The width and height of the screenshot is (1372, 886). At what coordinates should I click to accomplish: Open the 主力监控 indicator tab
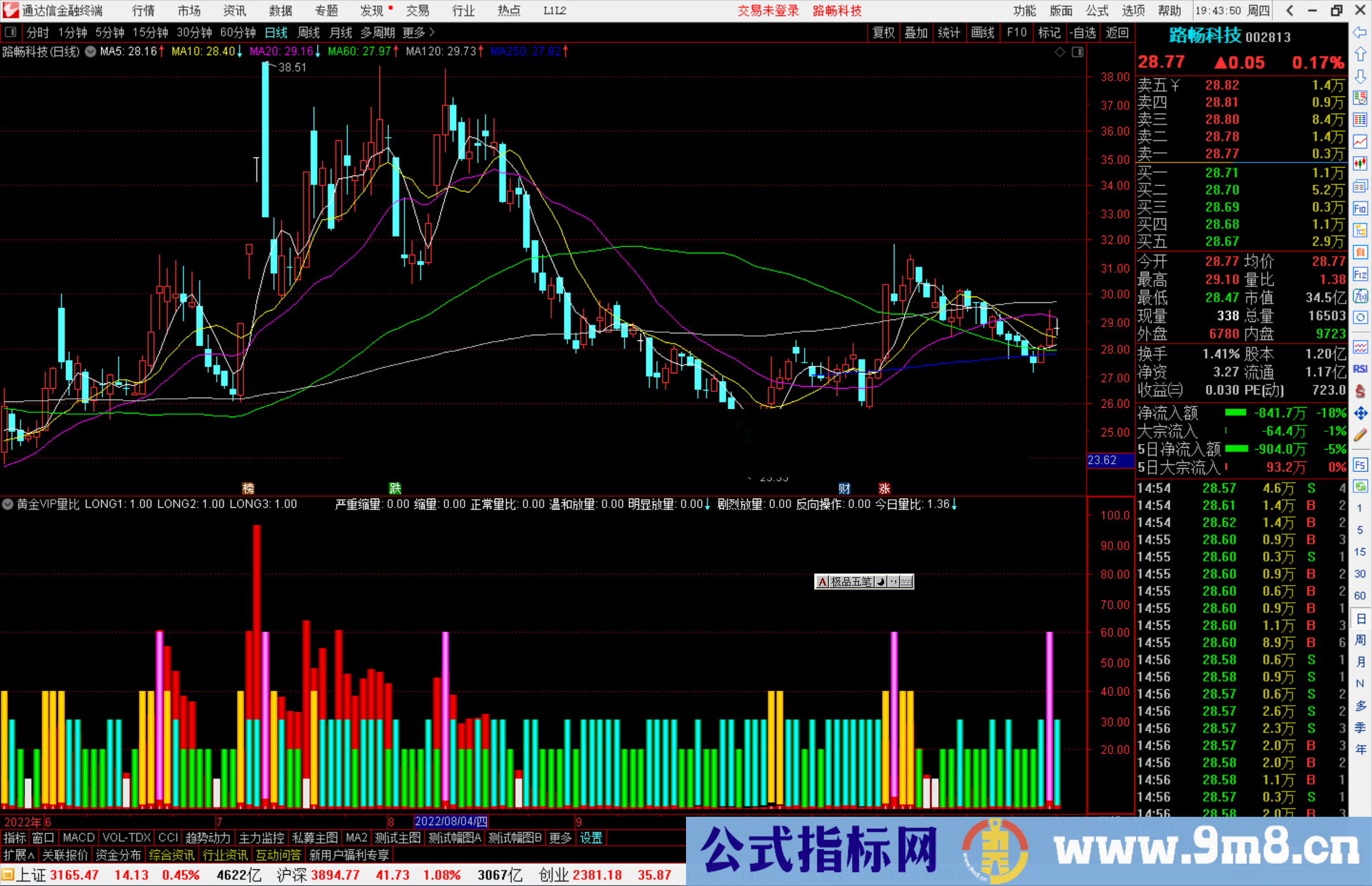[262, 838]
